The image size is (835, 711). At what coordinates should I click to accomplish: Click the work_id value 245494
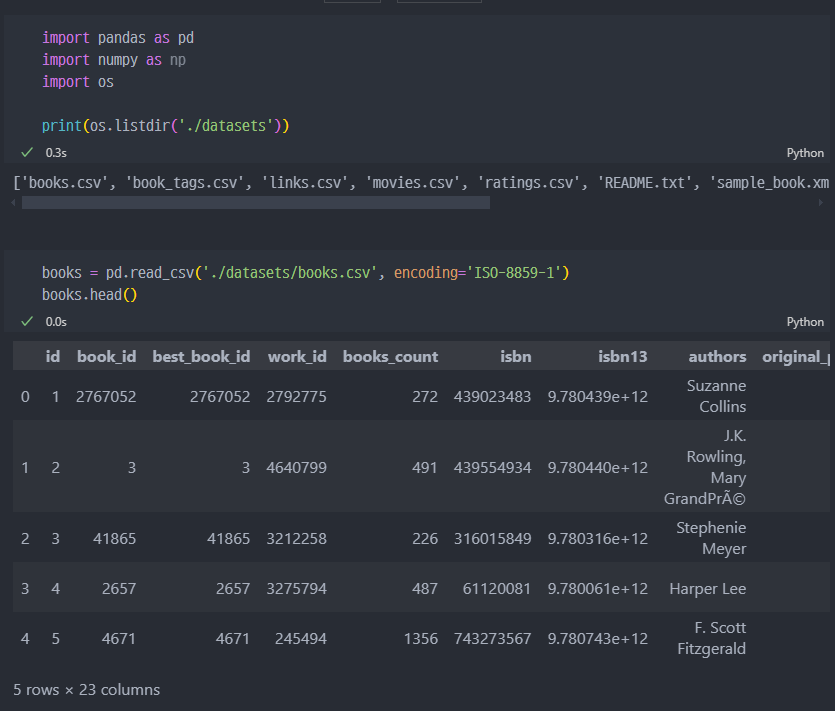(x=300, y=639)
